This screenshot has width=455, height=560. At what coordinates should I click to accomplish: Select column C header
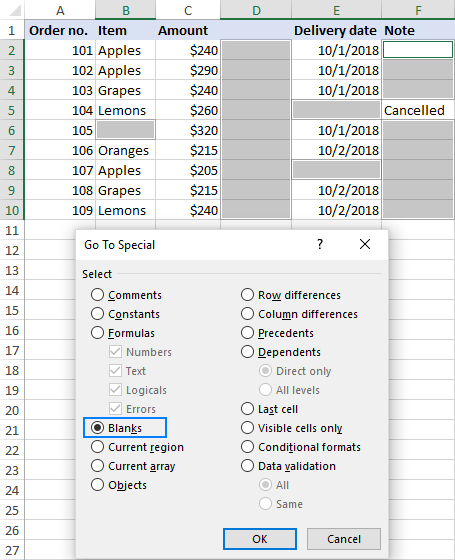[188, 10]
